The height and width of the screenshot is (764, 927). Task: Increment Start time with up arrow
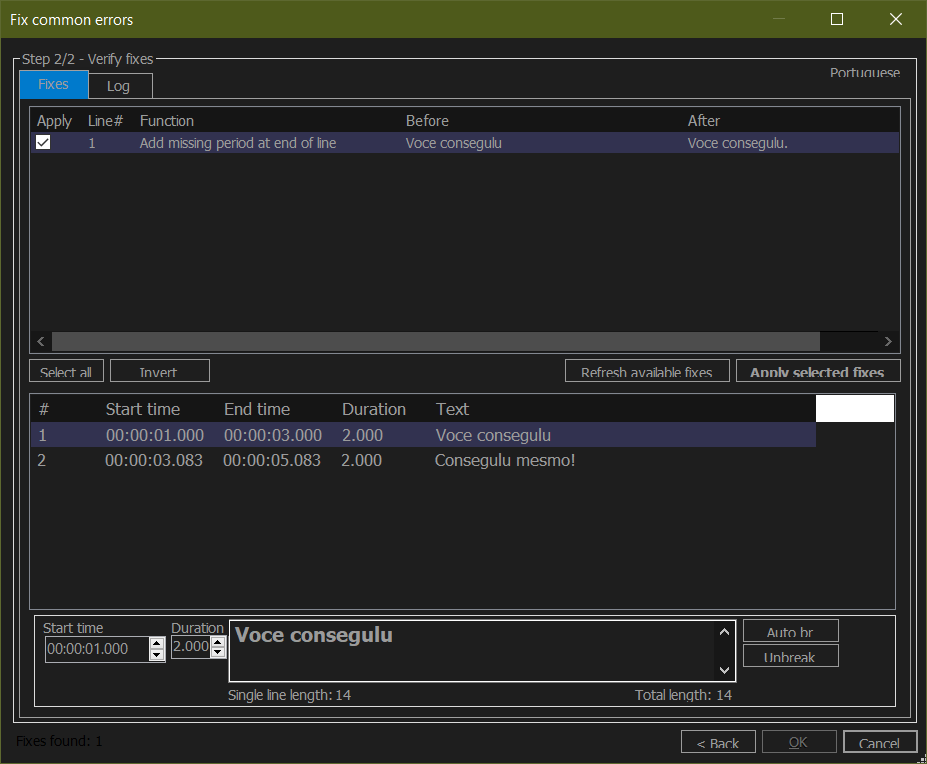(156, 643)
